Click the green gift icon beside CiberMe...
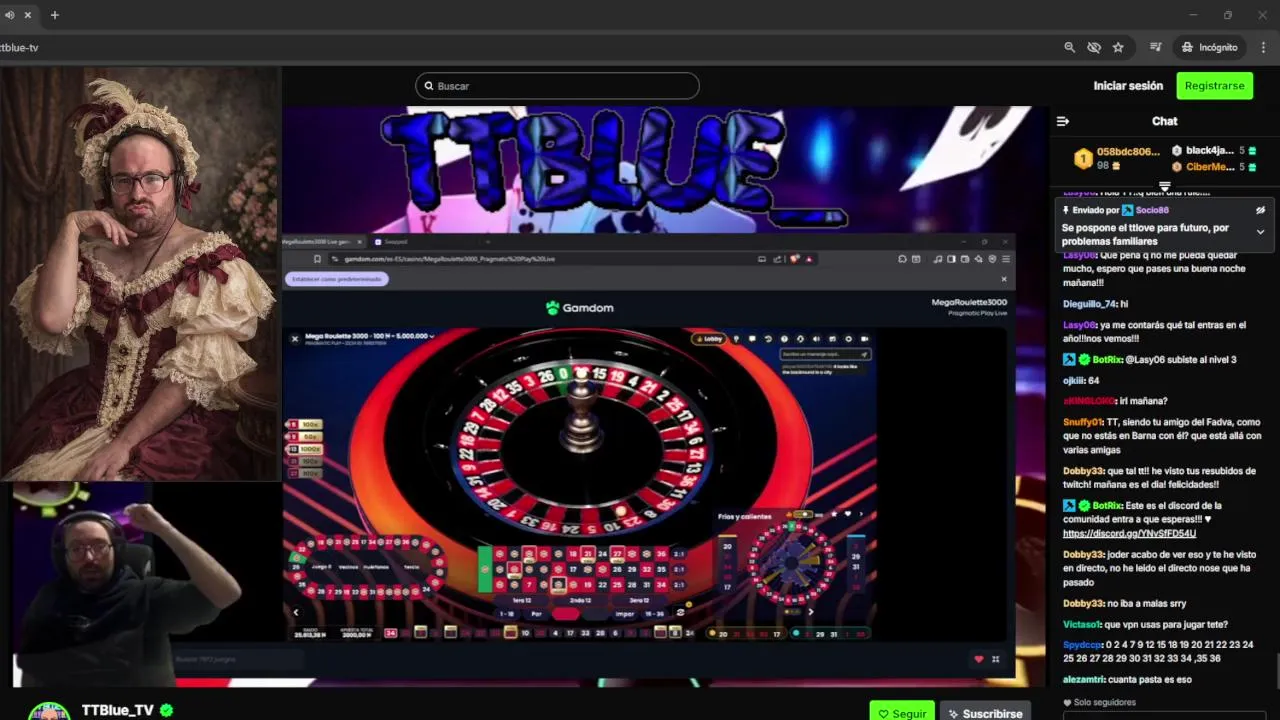The width and height of the screenshot is (1280, 720). [1251, 167]
